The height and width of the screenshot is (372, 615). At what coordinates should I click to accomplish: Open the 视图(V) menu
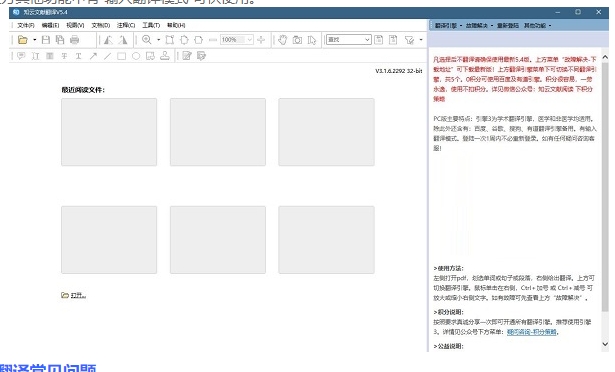pyautogui.click(x=75, y=25)
